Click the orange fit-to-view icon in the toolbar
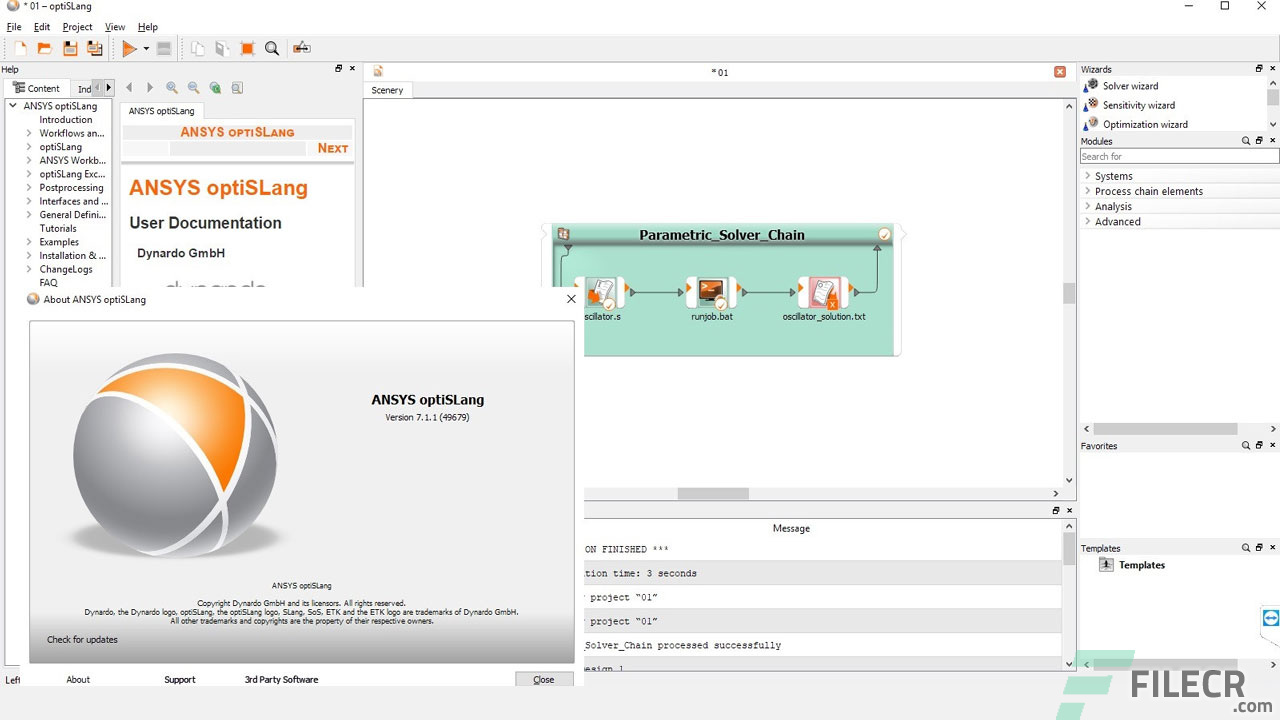This screenshot has height=720, width=1280. [x=247, y=48]
